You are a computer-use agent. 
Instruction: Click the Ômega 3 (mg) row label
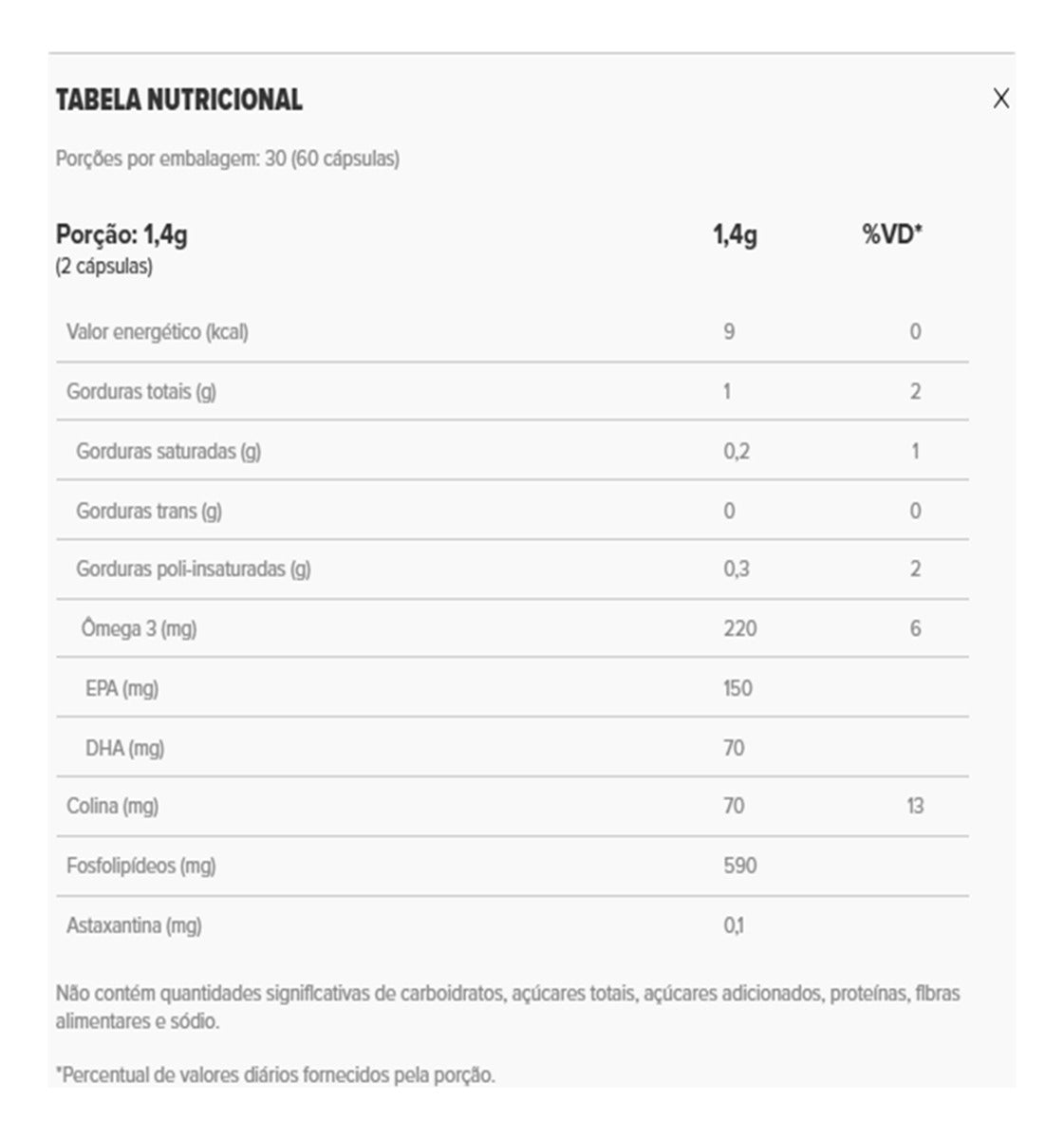click(x=139, y=629)
